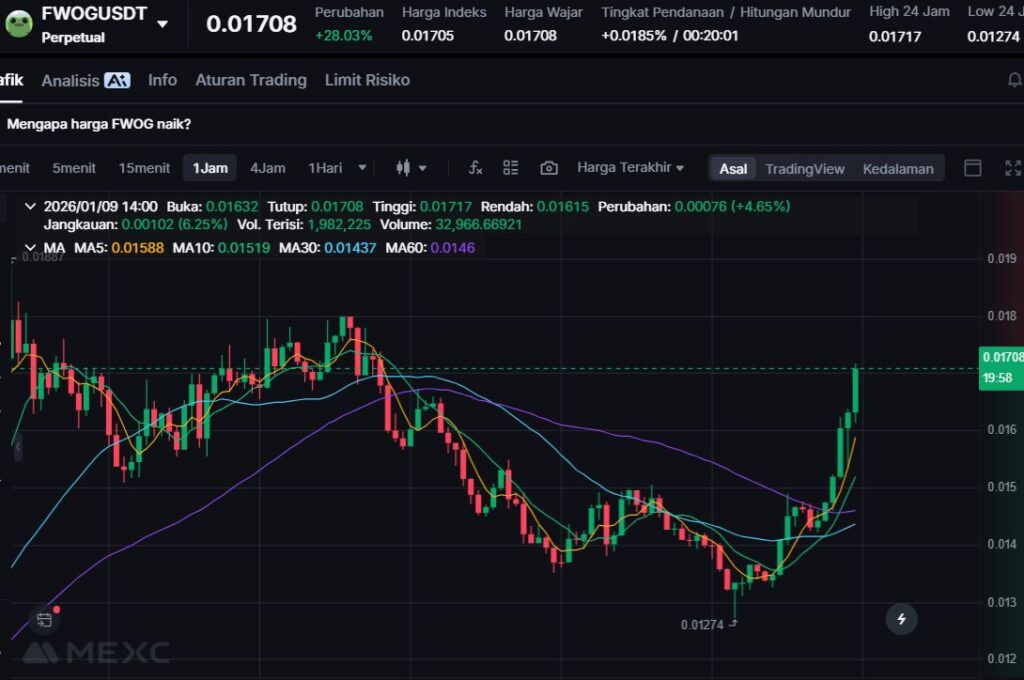Screen dimensions: 1024x680
Task: Click the FWOG frog coin icon
Action: click(x=19, y=24)
